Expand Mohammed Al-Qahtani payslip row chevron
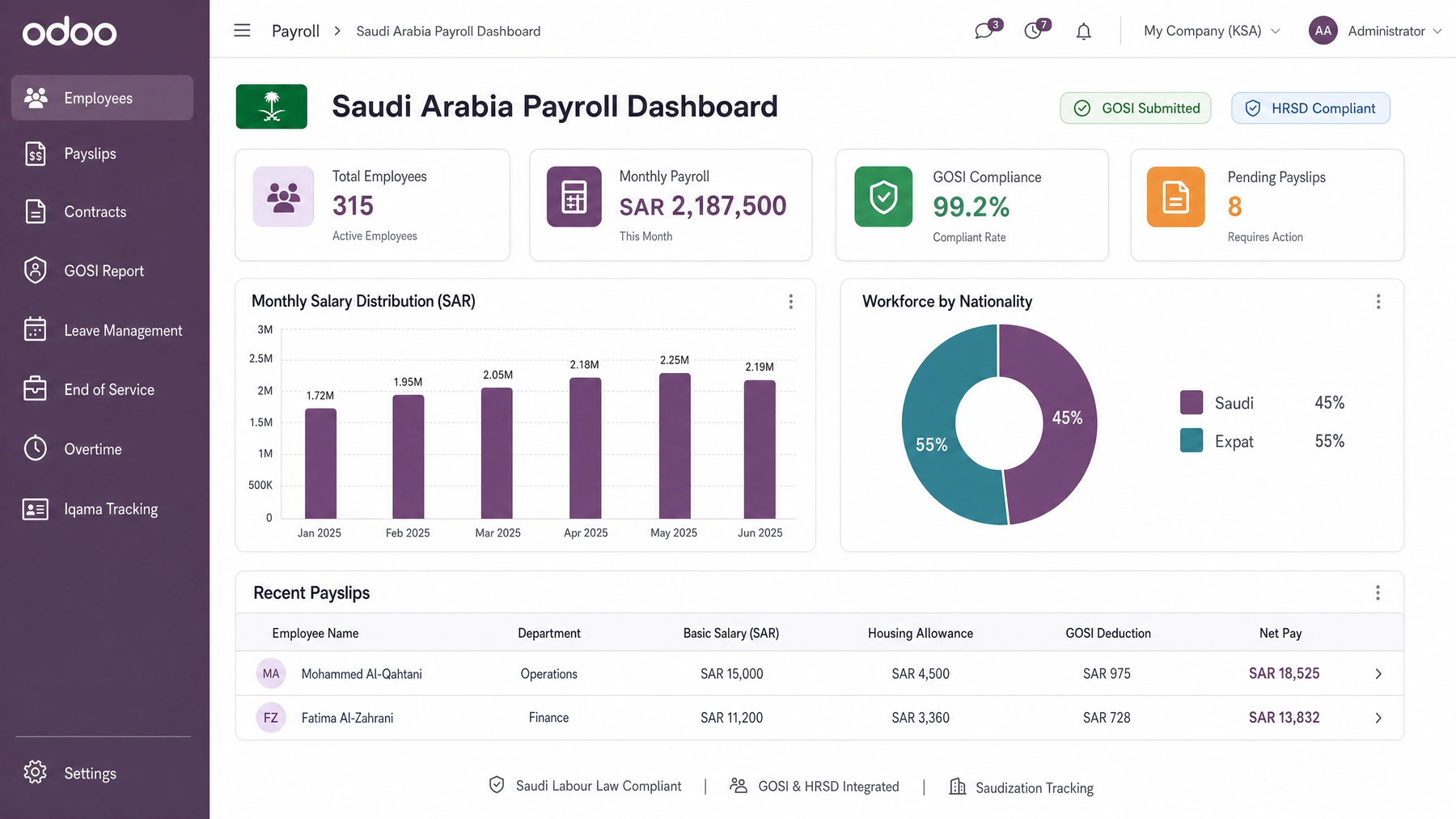Viewport: 1456px width, 819px height. (1378, 674)
